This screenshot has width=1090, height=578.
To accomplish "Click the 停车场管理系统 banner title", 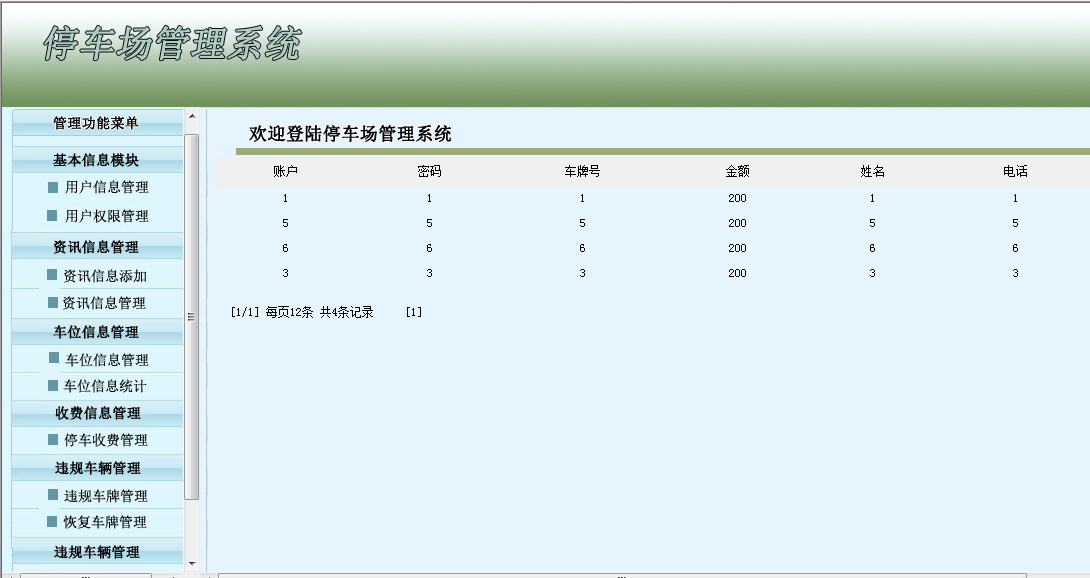I will [172, 44].
